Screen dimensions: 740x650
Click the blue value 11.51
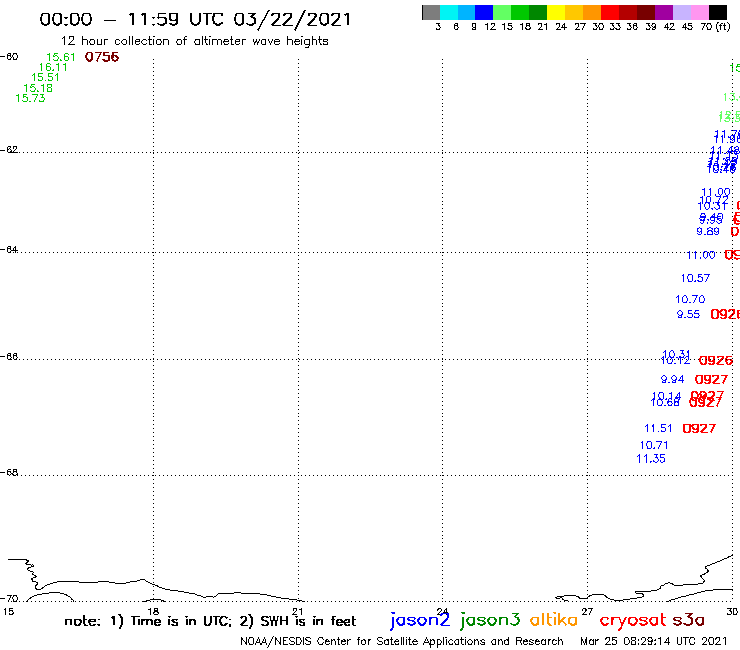point(658,428)
